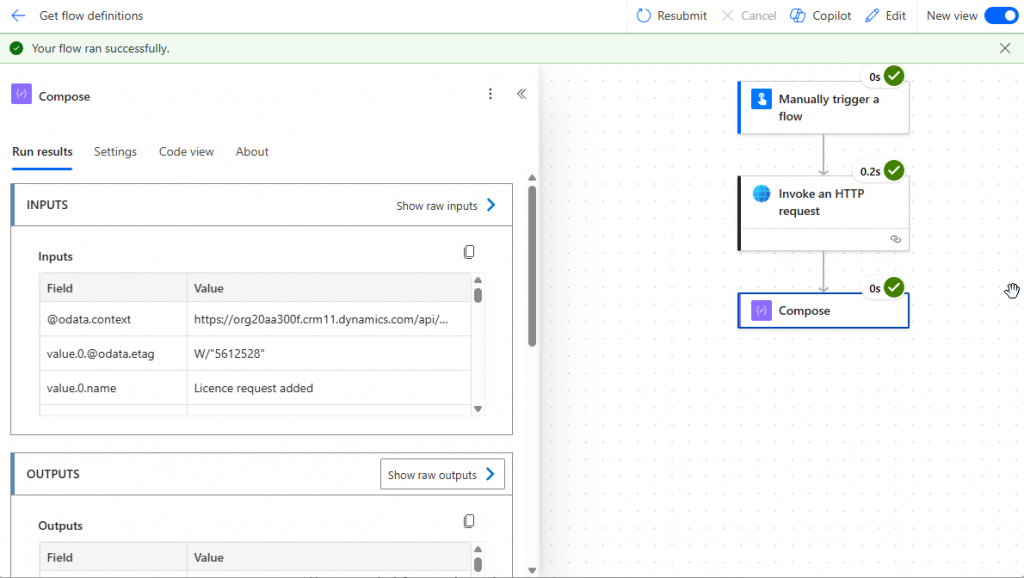Expand Show raw inputs
This screenshot has height=578, width=1024.
coord(446,205)
